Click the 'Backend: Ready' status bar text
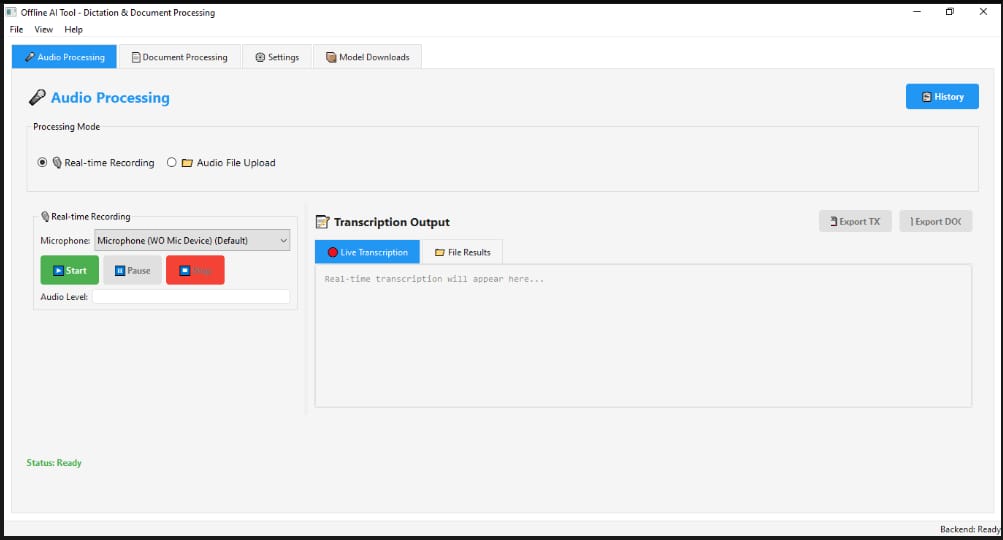 [x=970, y=529]
